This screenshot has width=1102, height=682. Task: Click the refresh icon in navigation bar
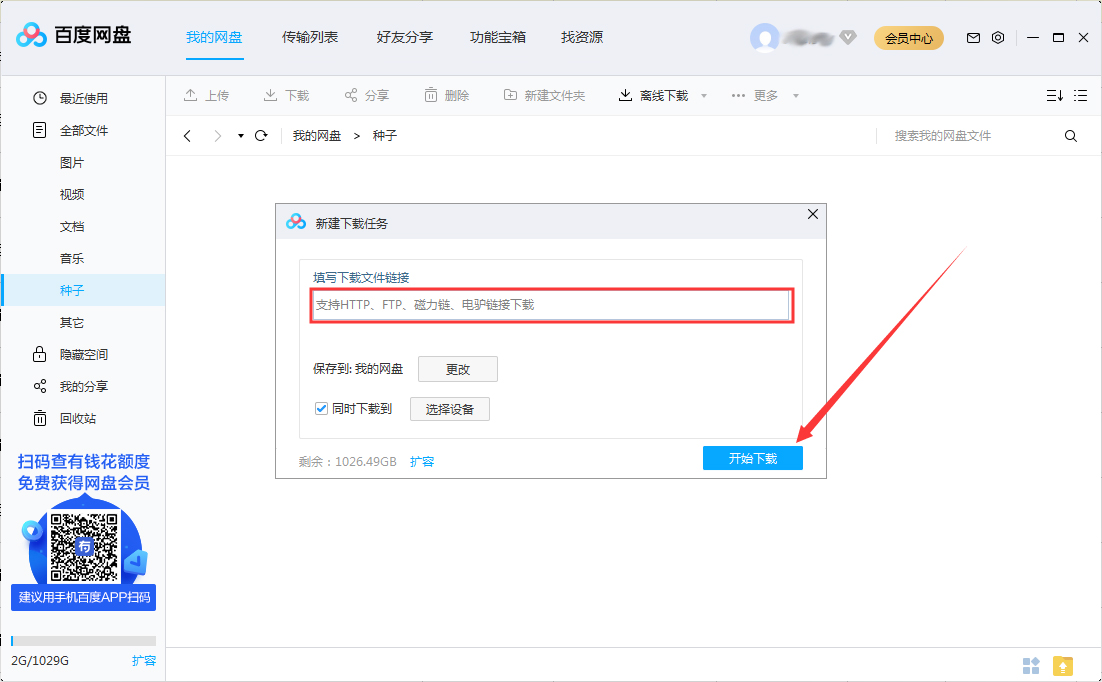point(260,135)
